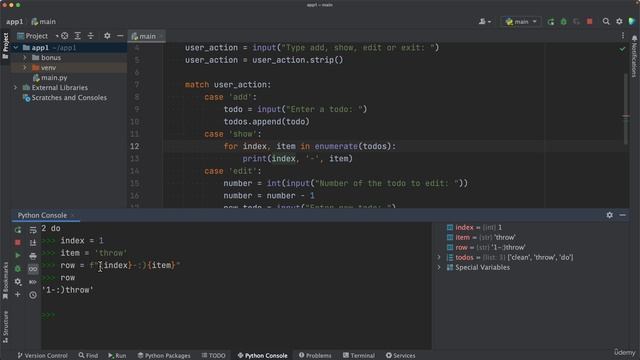The height and width of the screenshot is (360, 640).
Task: Stop the Python console with red square
Action: click(18, 242)
